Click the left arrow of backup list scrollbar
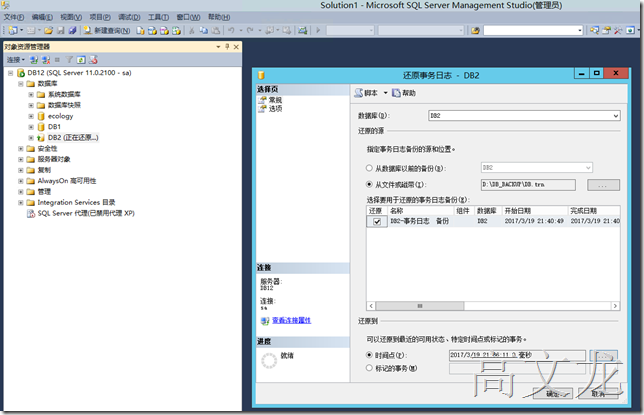This screenshot has height=415, width=644. (371, 306)
